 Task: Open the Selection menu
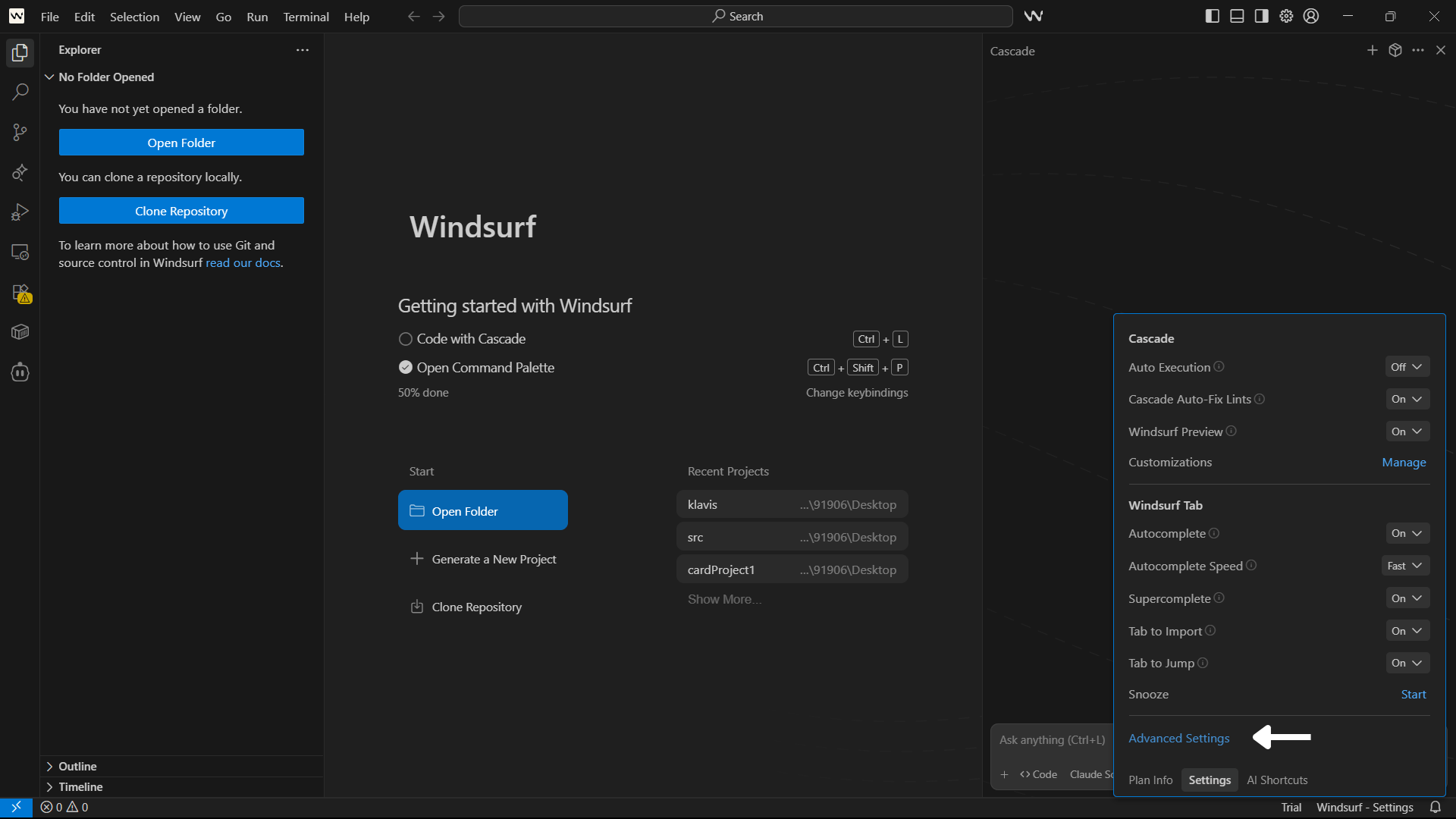coord(134,16)
